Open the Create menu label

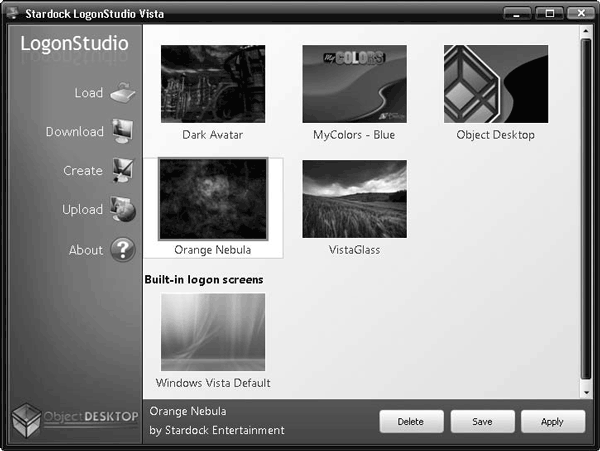[83, 171]
